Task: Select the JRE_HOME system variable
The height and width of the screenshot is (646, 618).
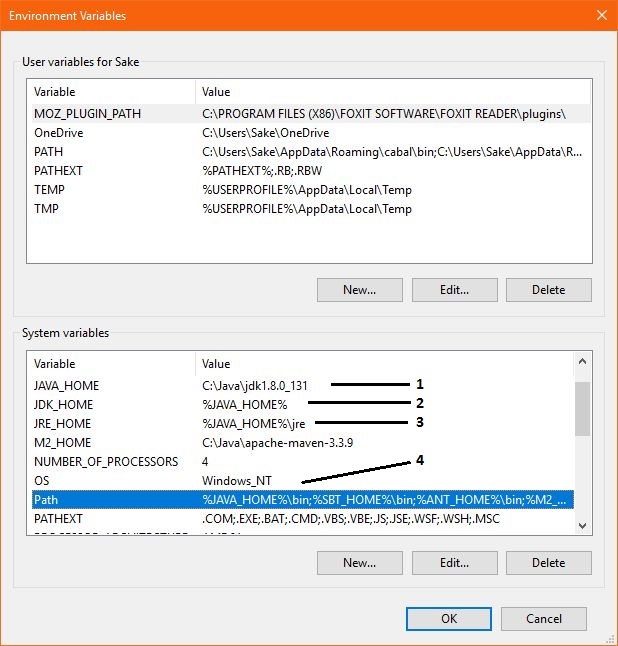Action: pyautogui.click(x=303, y=424)
